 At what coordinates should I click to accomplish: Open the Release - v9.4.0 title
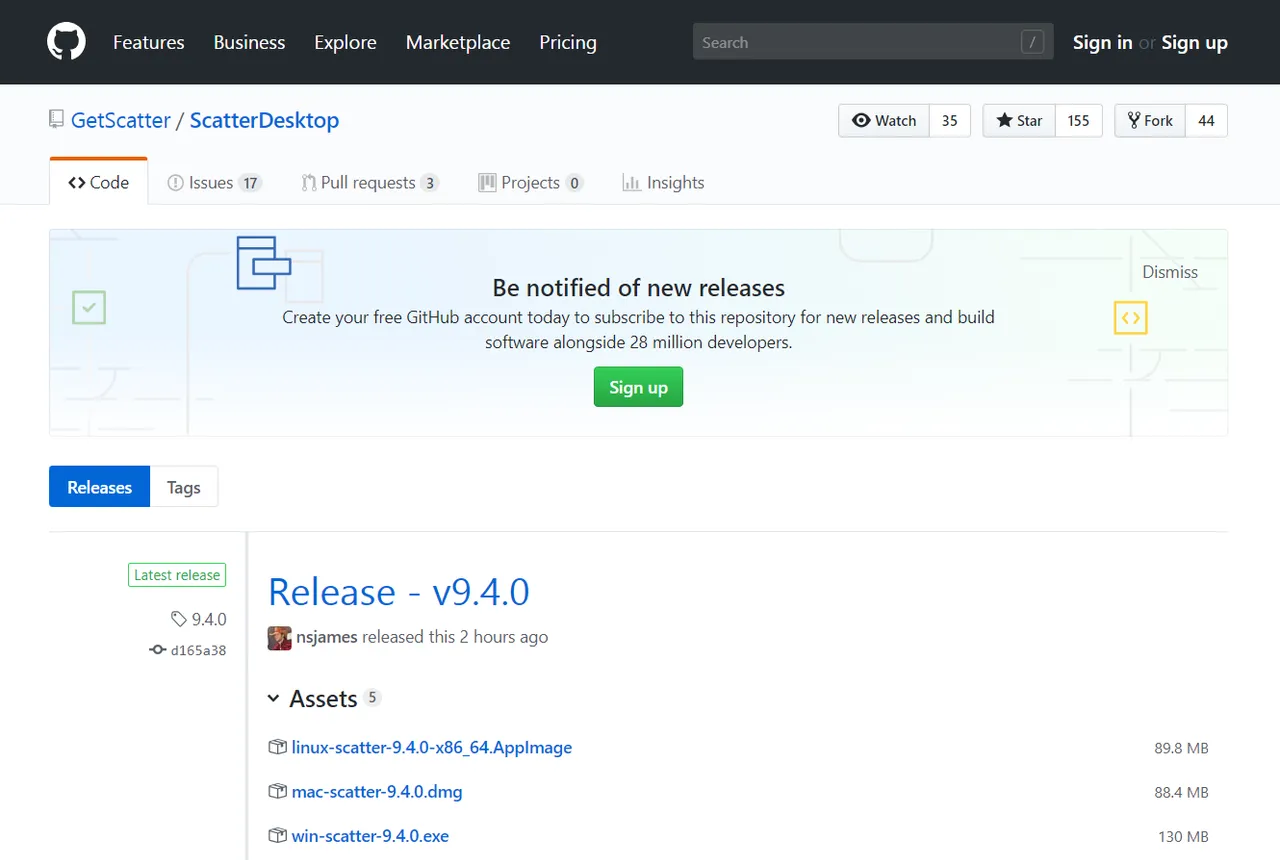(398, 592)
